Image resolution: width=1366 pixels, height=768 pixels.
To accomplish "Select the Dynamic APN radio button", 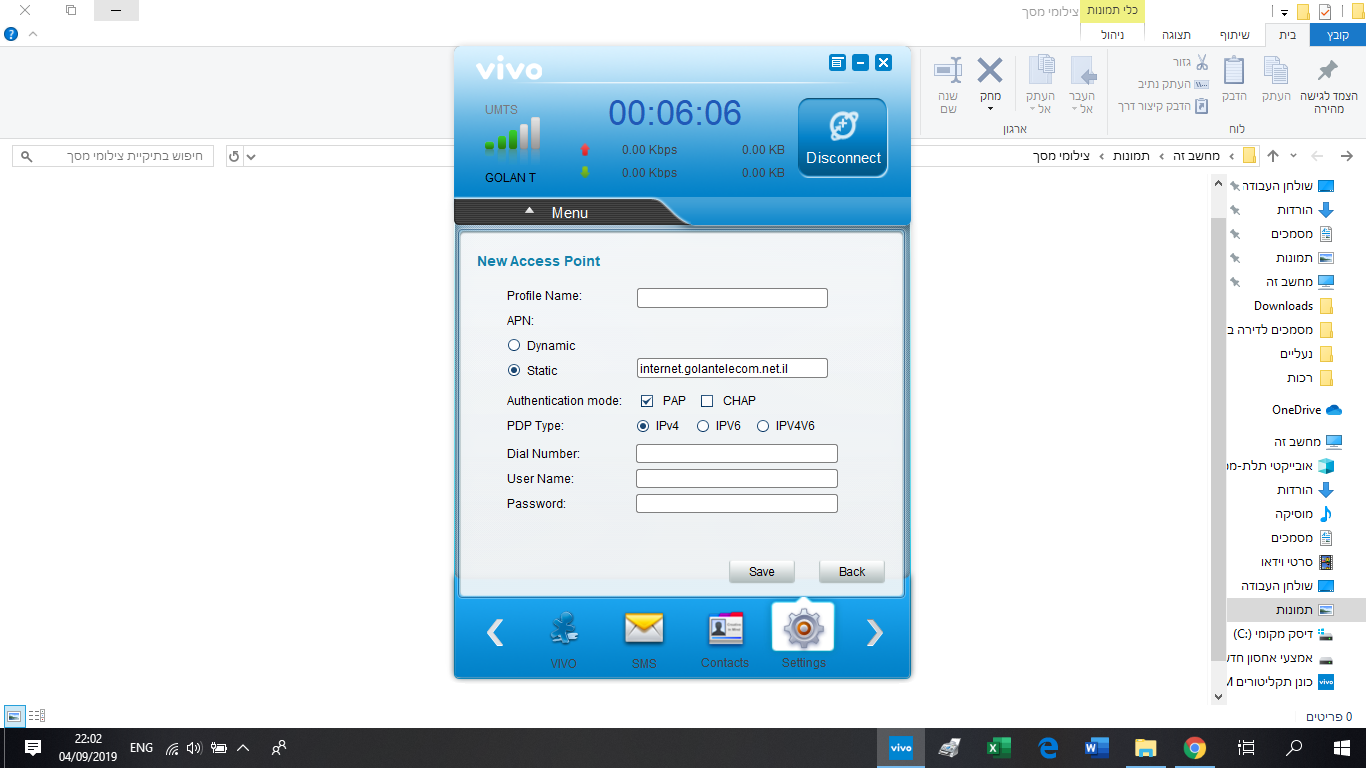I will coord(514,345).
